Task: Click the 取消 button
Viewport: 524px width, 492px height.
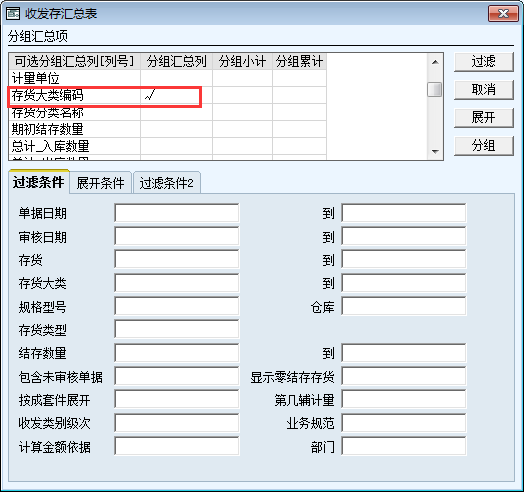Action: point(484,90)
